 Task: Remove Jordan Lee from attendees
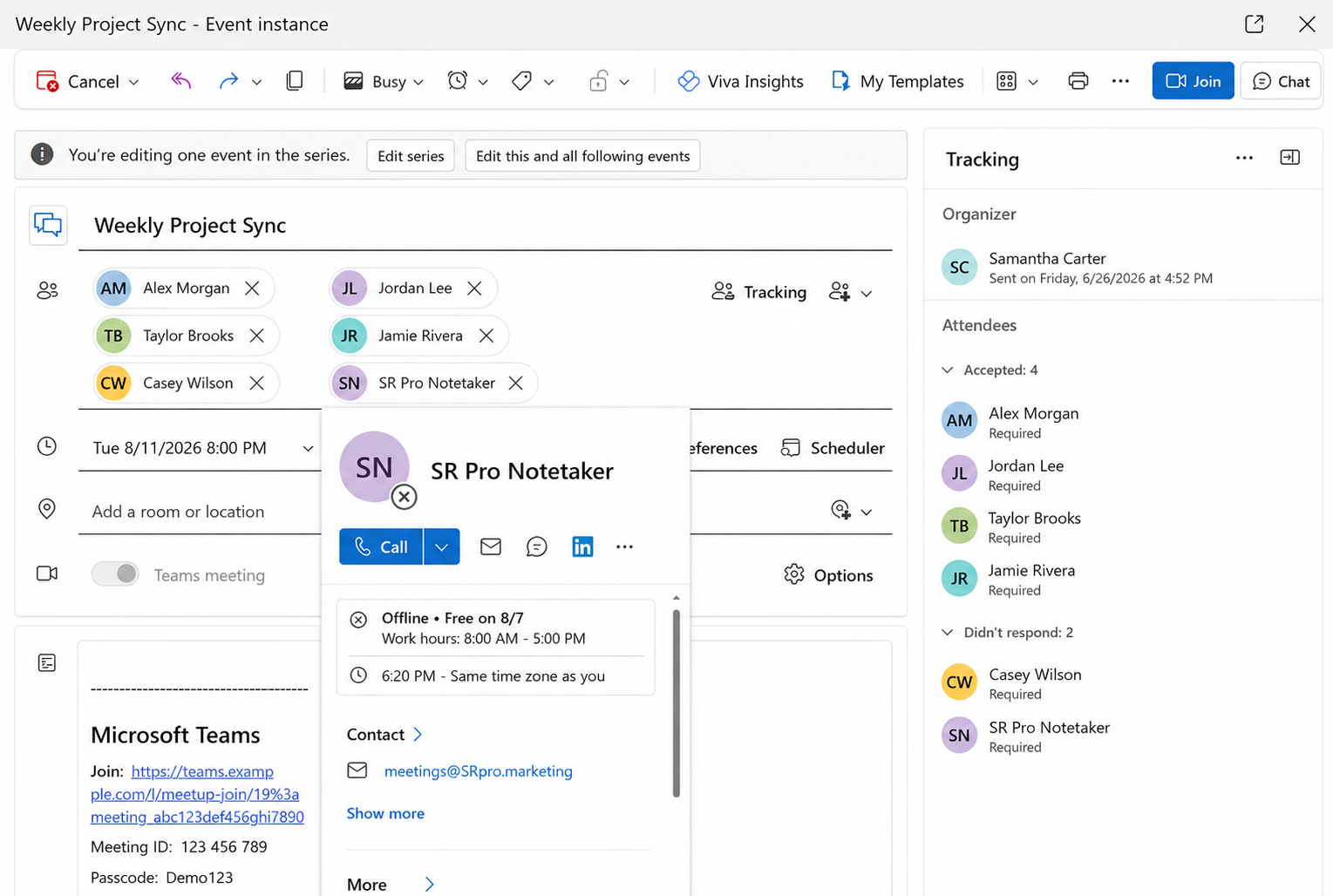(474, 288)
